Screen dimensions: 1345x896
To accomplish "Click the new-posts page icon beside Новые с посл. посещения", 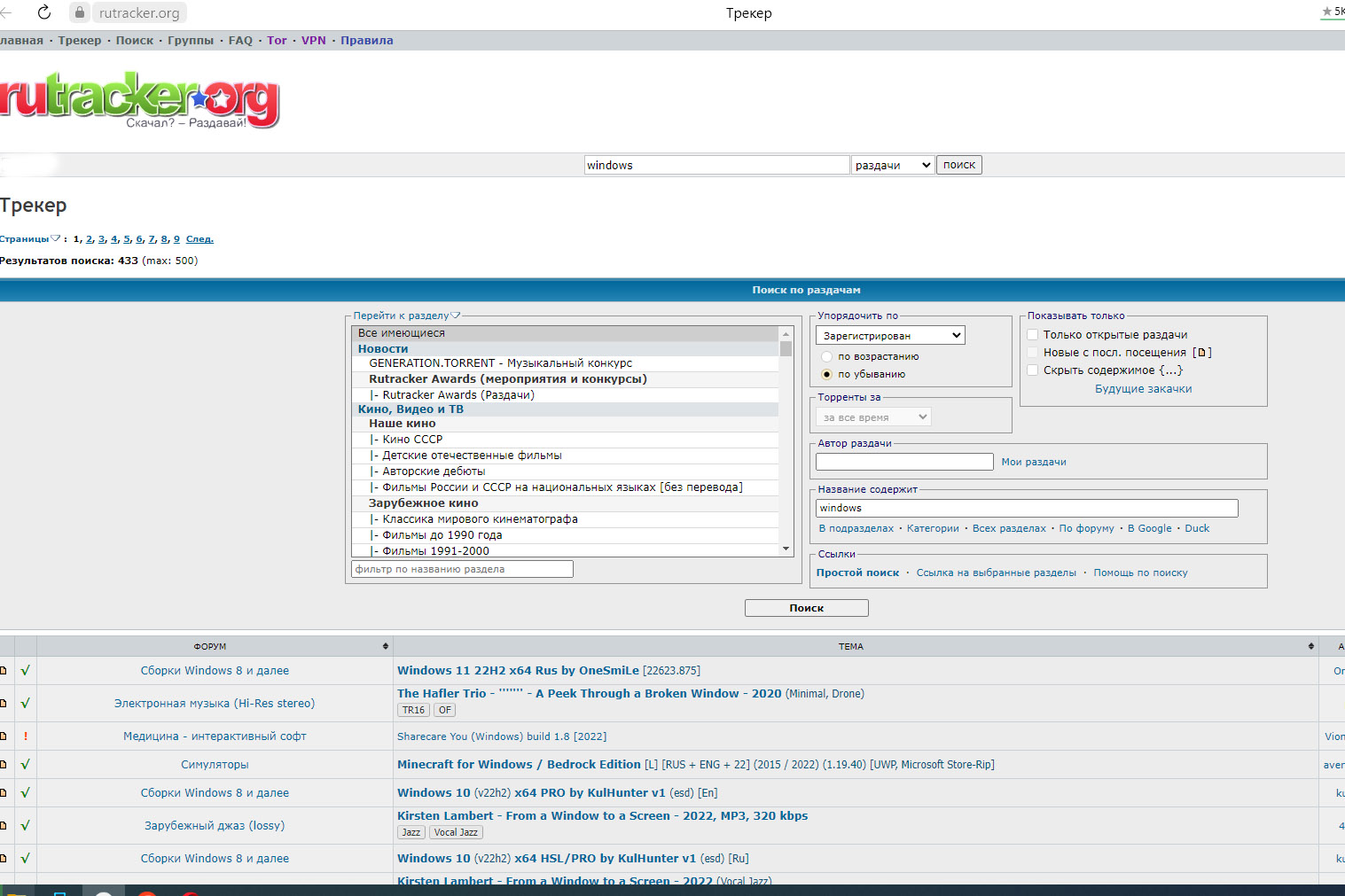I will [x=1201, y=353].
